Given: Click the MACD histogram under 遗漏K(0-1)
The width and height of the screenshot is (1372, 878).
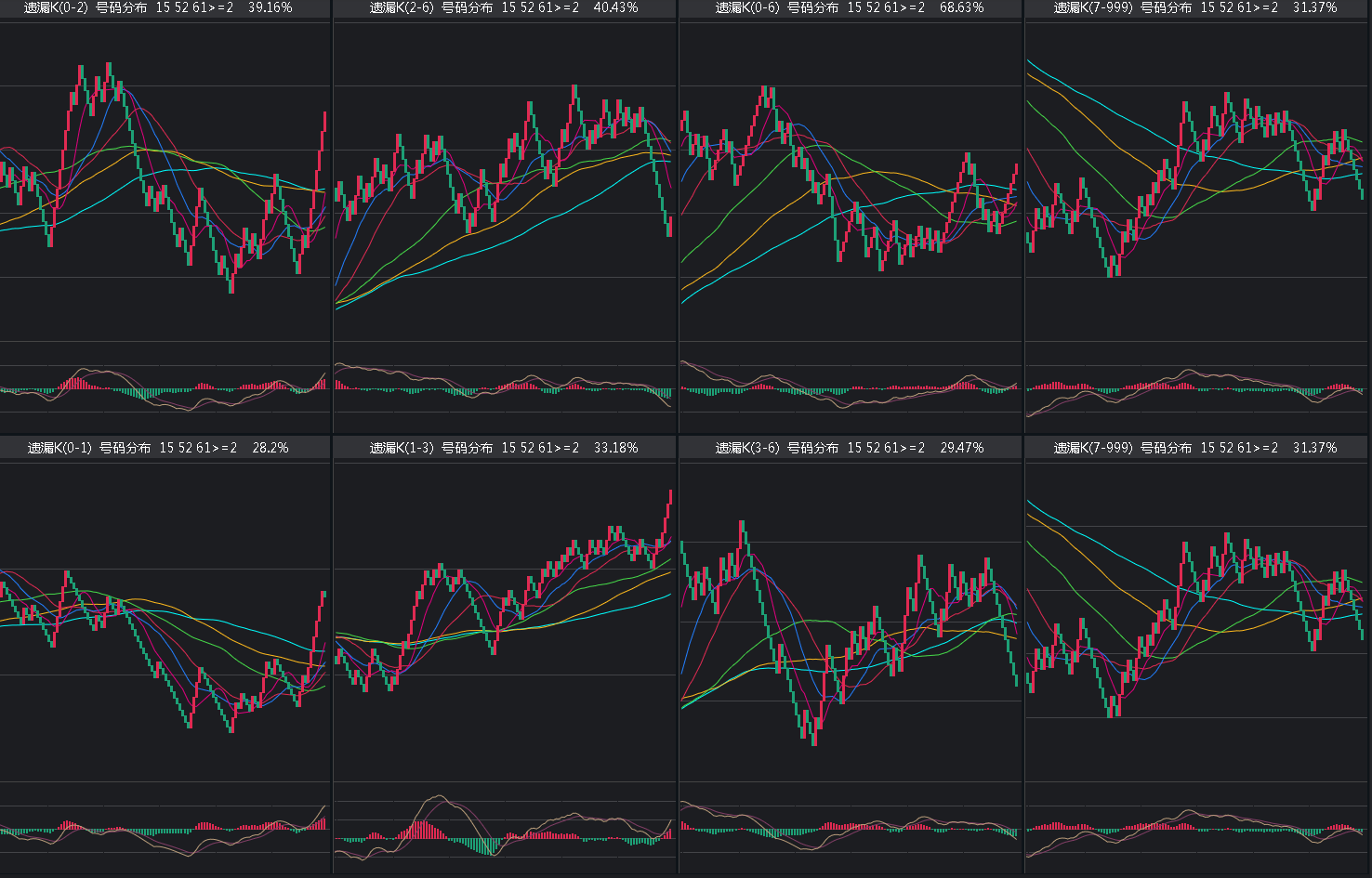Looking at the screenshot, I should pos(165,829).
